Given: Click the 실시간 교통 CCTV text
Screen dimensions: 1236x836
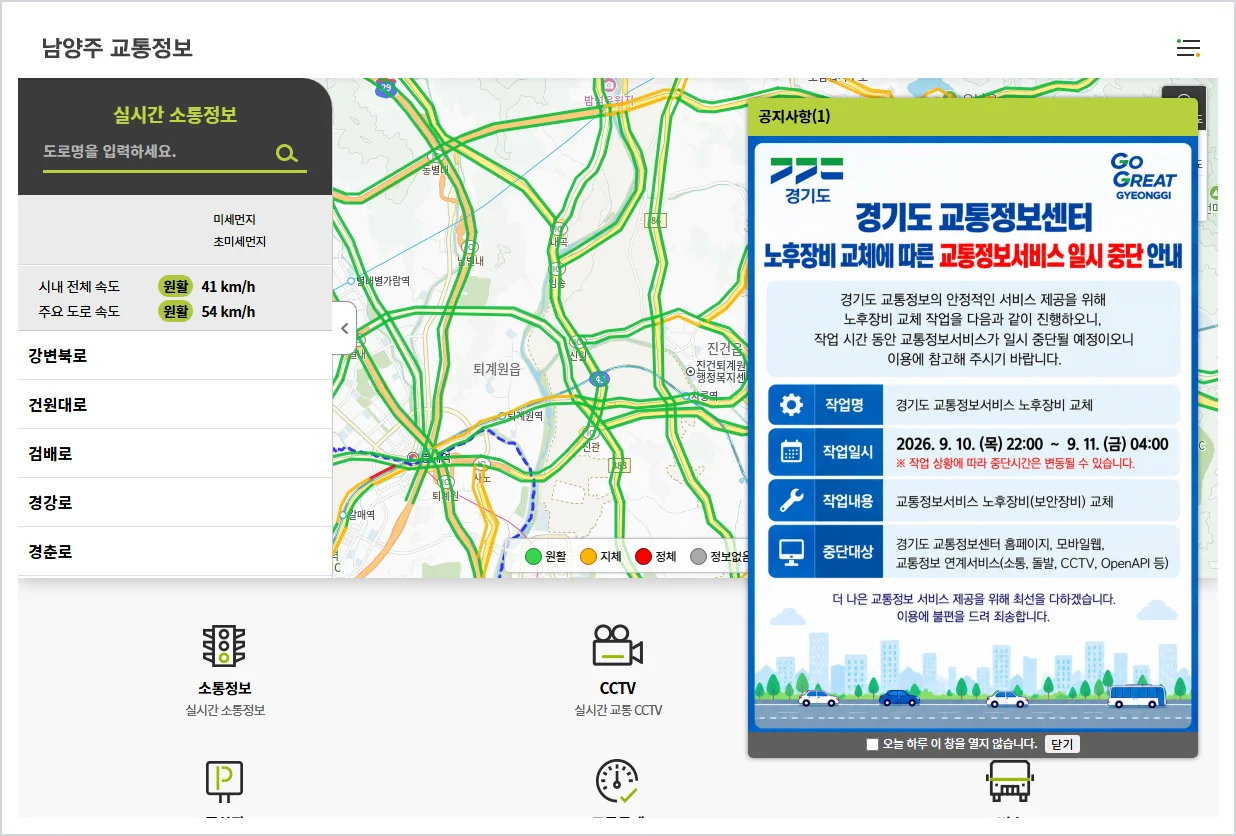Looking at the screenshot, I should click(x=618, y=711).
